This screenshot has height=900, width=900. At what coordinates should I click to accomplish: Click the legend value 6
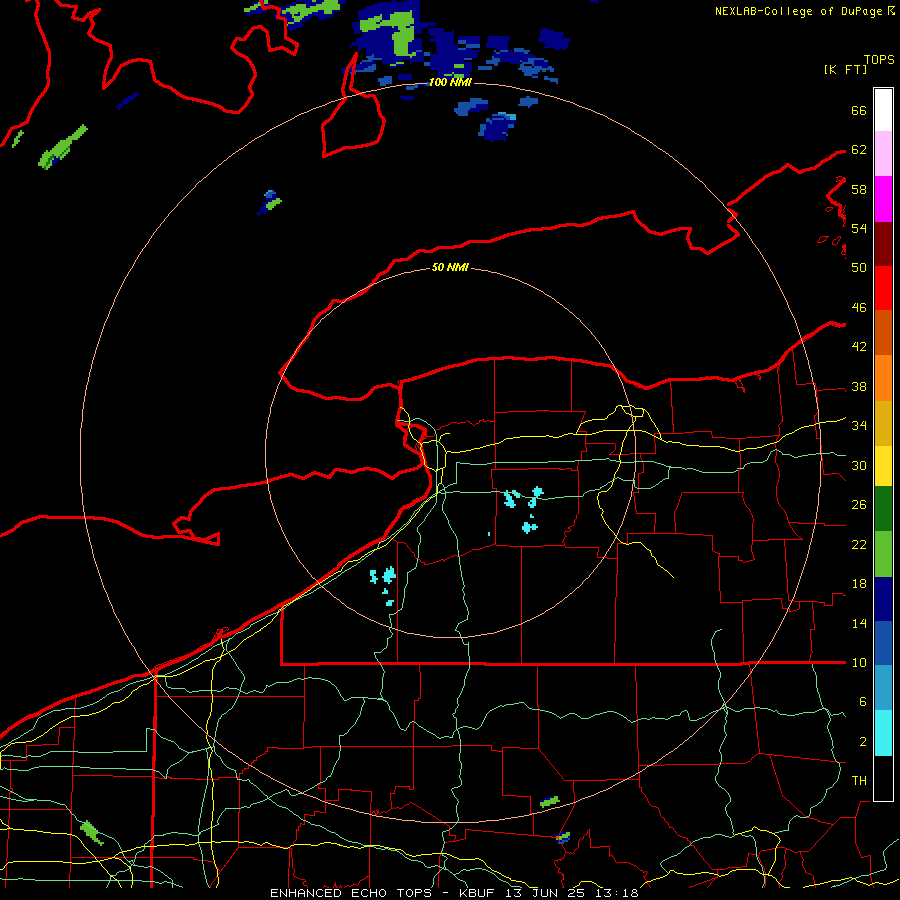[x=862, y=701]
